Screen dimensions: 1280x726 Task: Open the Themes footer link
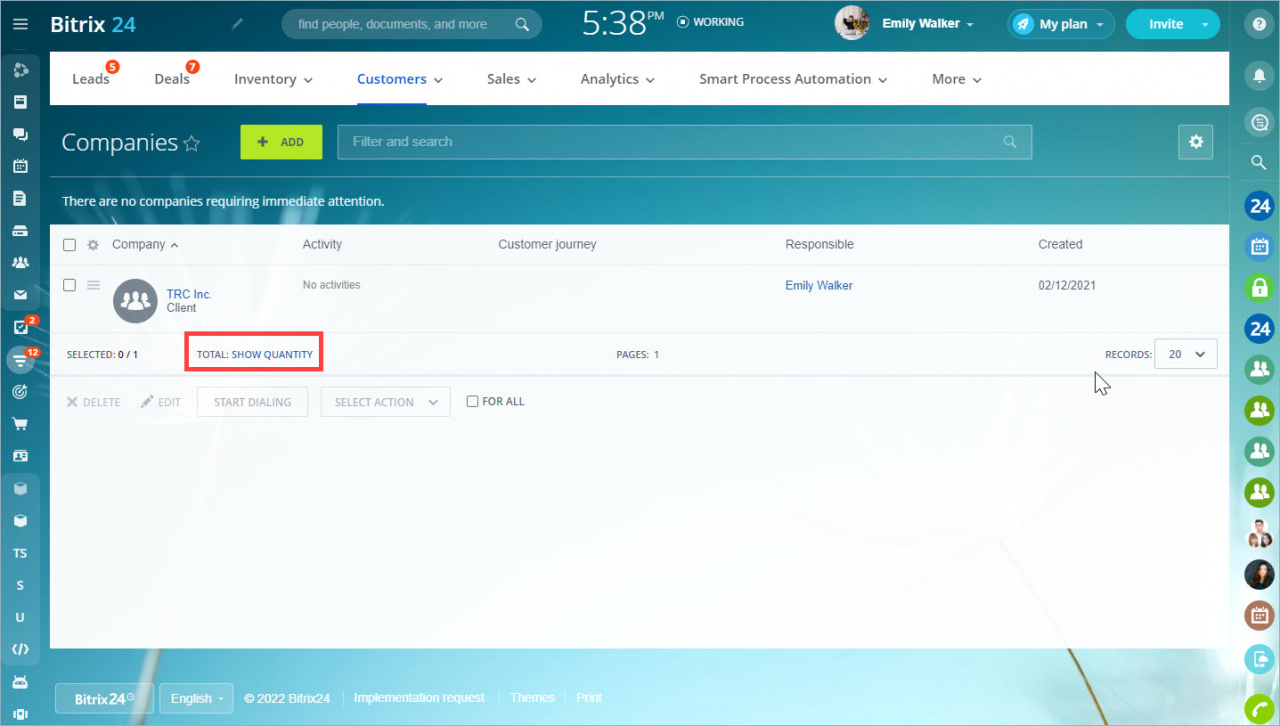point(532,698)
